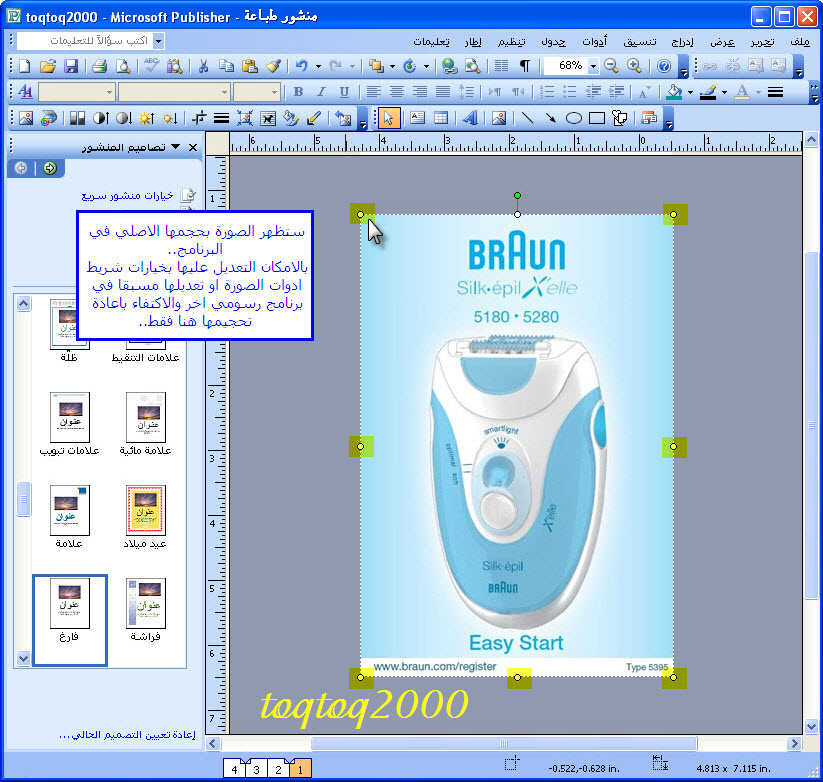The width and height of the screenshot is (823, 782).
Task: Select the Line drawing tool
Action: pyautogui.click(x=526, y=118)
